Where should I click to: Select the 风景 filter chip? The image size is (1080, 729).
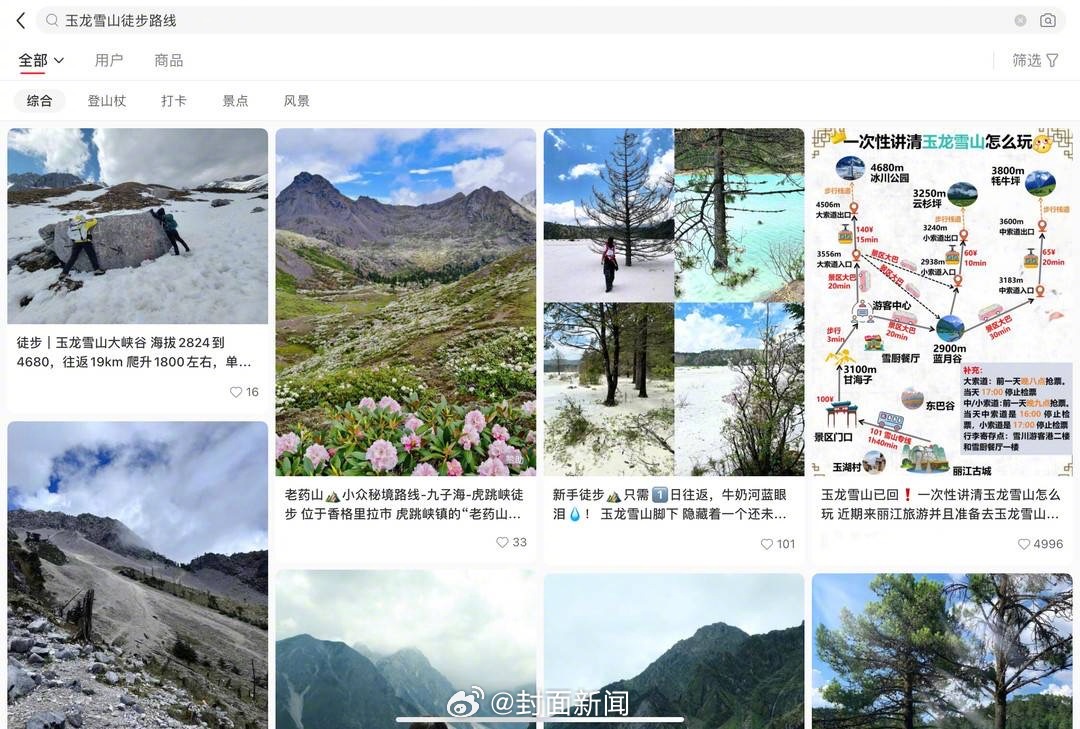pyautogui.click(x=297, y=101)
